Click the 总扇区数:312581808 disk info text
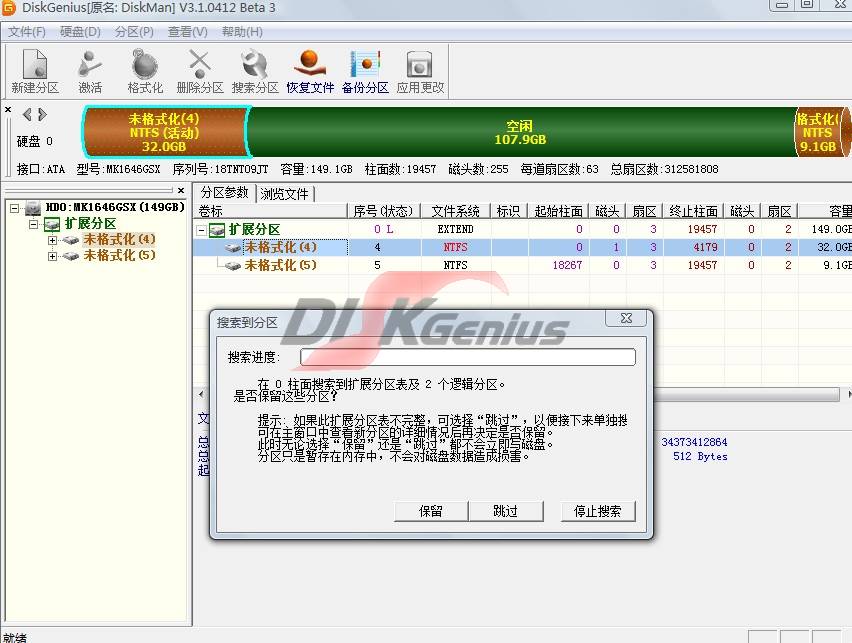This screenshot has height=643, width=852. coord(664,169)
